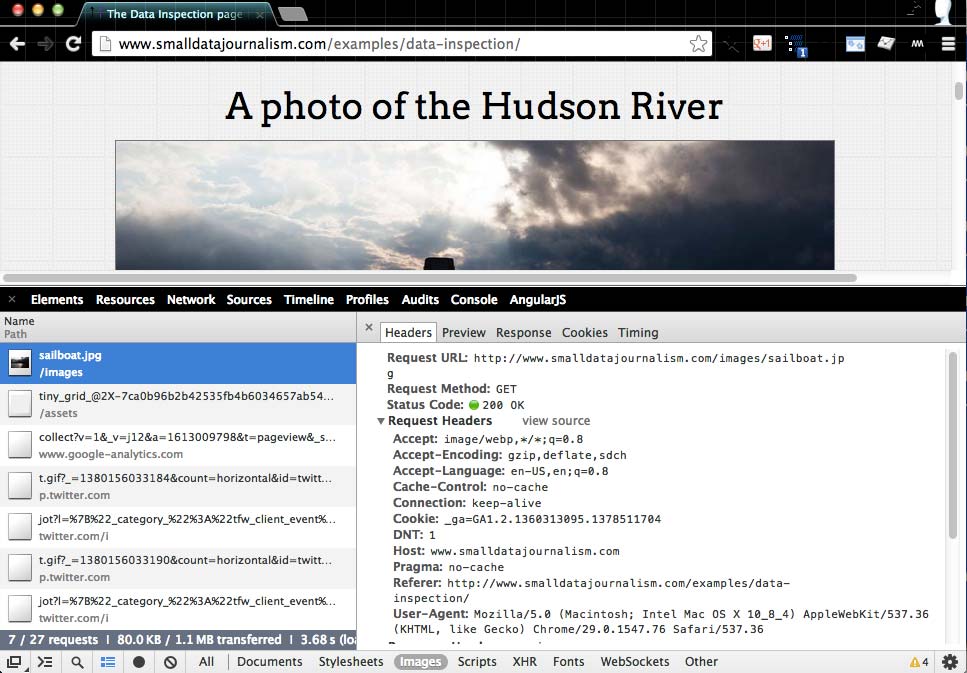Clear the network log with the clear icon
Viewport: 967px width, 673px height.
point(171,663)
